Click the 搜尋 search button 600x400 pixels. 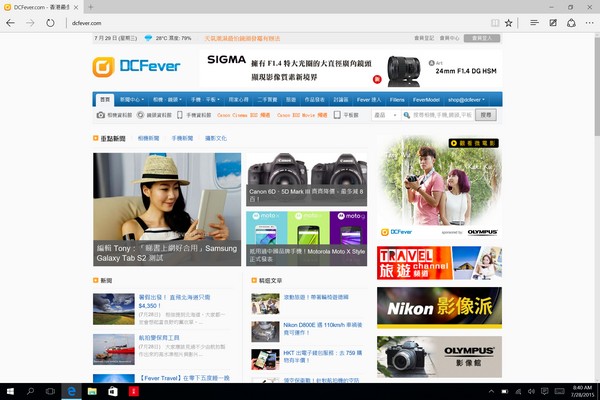click(486, 115)
